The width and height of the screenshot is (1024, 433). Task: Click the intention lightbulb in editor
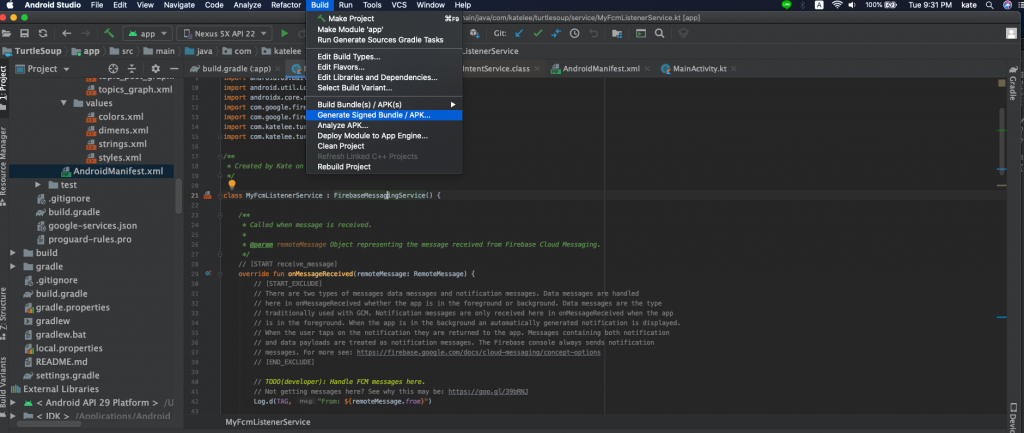(231, 185)
